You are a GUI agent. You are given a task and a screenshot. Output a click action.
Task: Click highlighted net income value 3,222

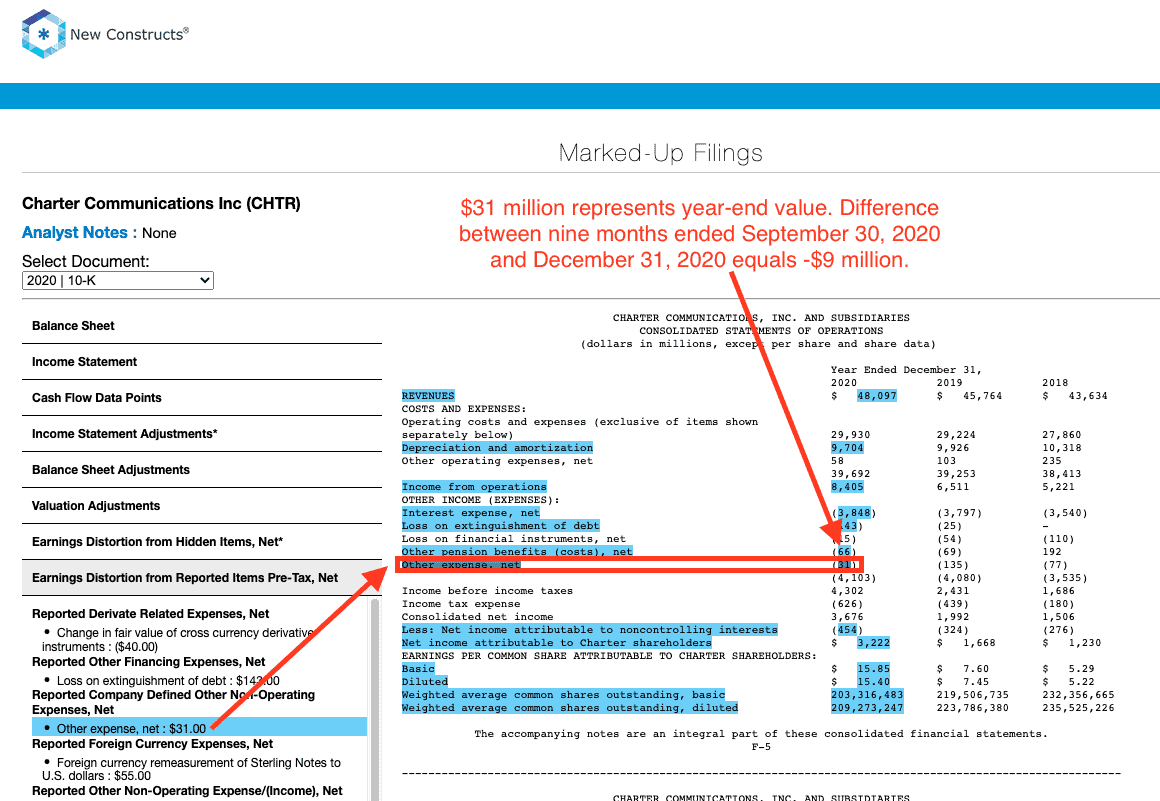click(874, 643)
